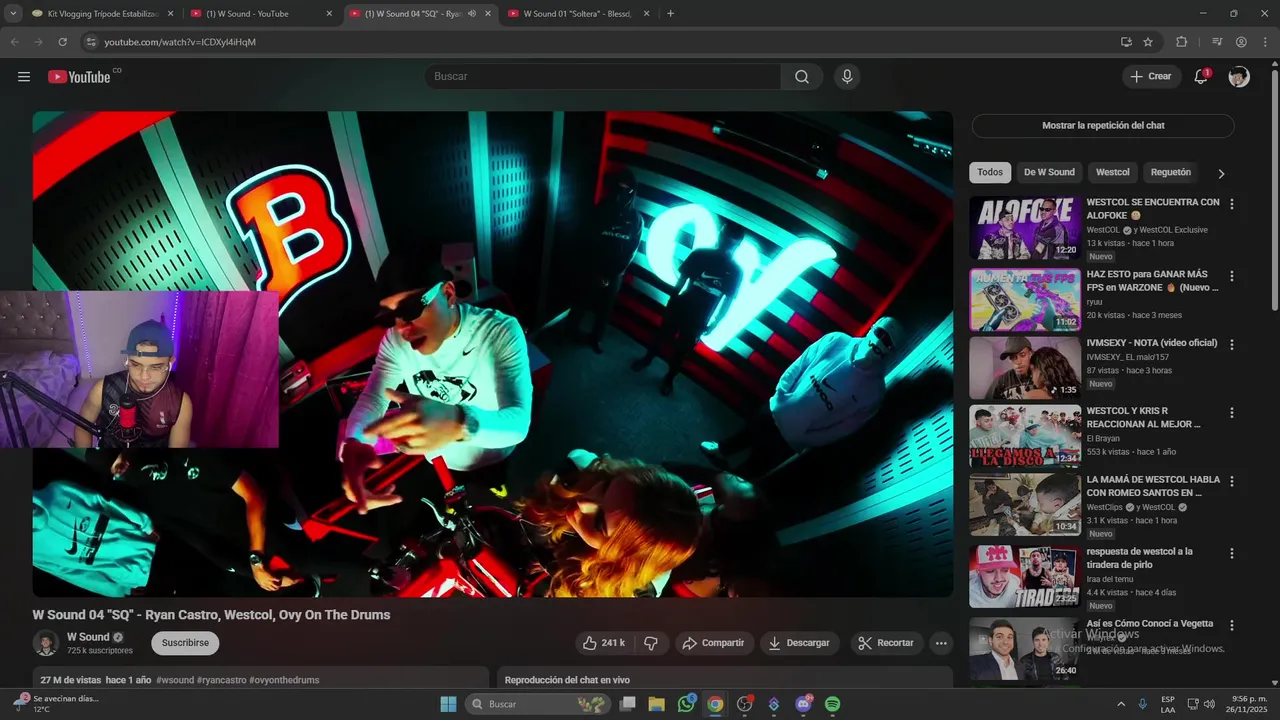Screen dimensions: 1280x720
Task: Open WESTCOL SE ENCUENTRA CON ALOFOKE thumbnail
Action: point(1025,228)
